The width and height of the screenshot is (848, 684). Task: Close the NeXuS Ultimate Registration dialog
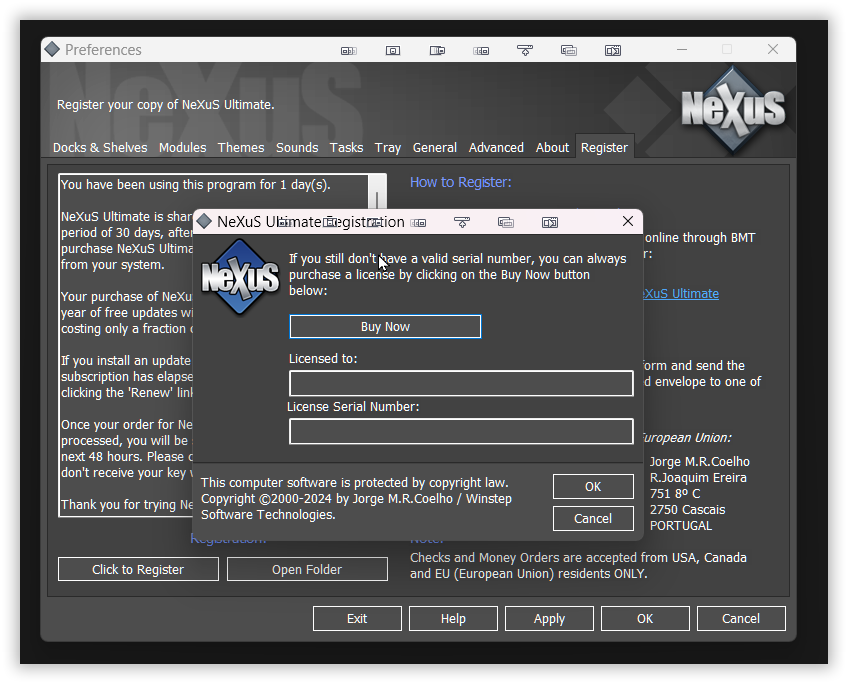(x=628, y=221)
